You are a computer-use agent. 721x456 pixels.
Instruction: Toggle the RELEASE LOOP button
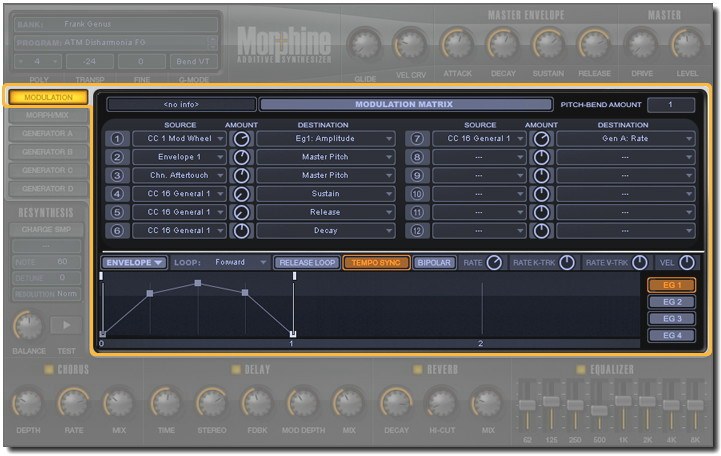click(307, 262)
